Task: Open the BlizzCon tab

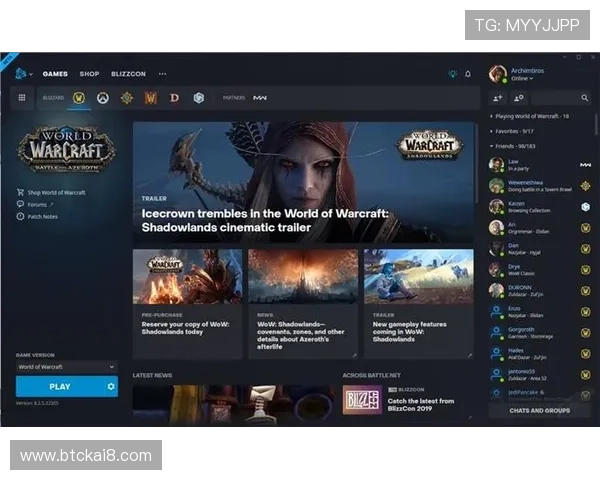Action: [x=127, y=74]
